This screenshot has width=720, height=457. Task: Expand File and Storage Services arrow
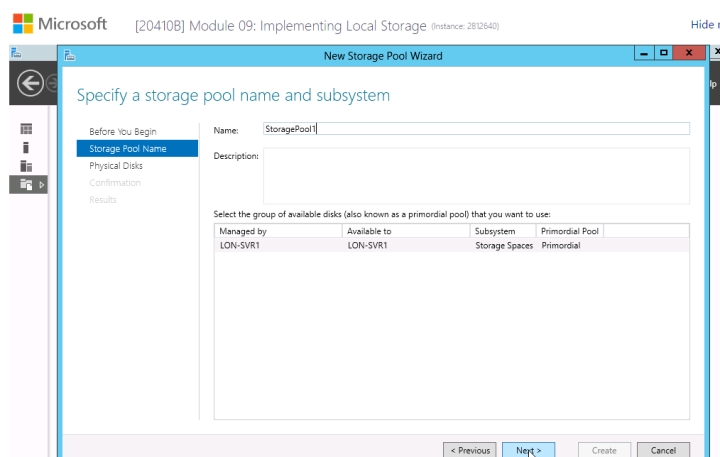pos(41,184)
